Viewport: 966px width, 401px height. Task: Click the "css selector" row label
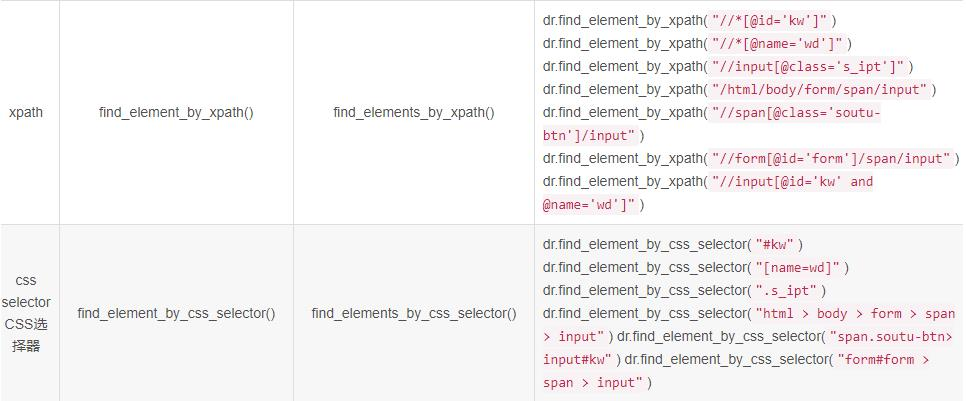coord(26,291)
